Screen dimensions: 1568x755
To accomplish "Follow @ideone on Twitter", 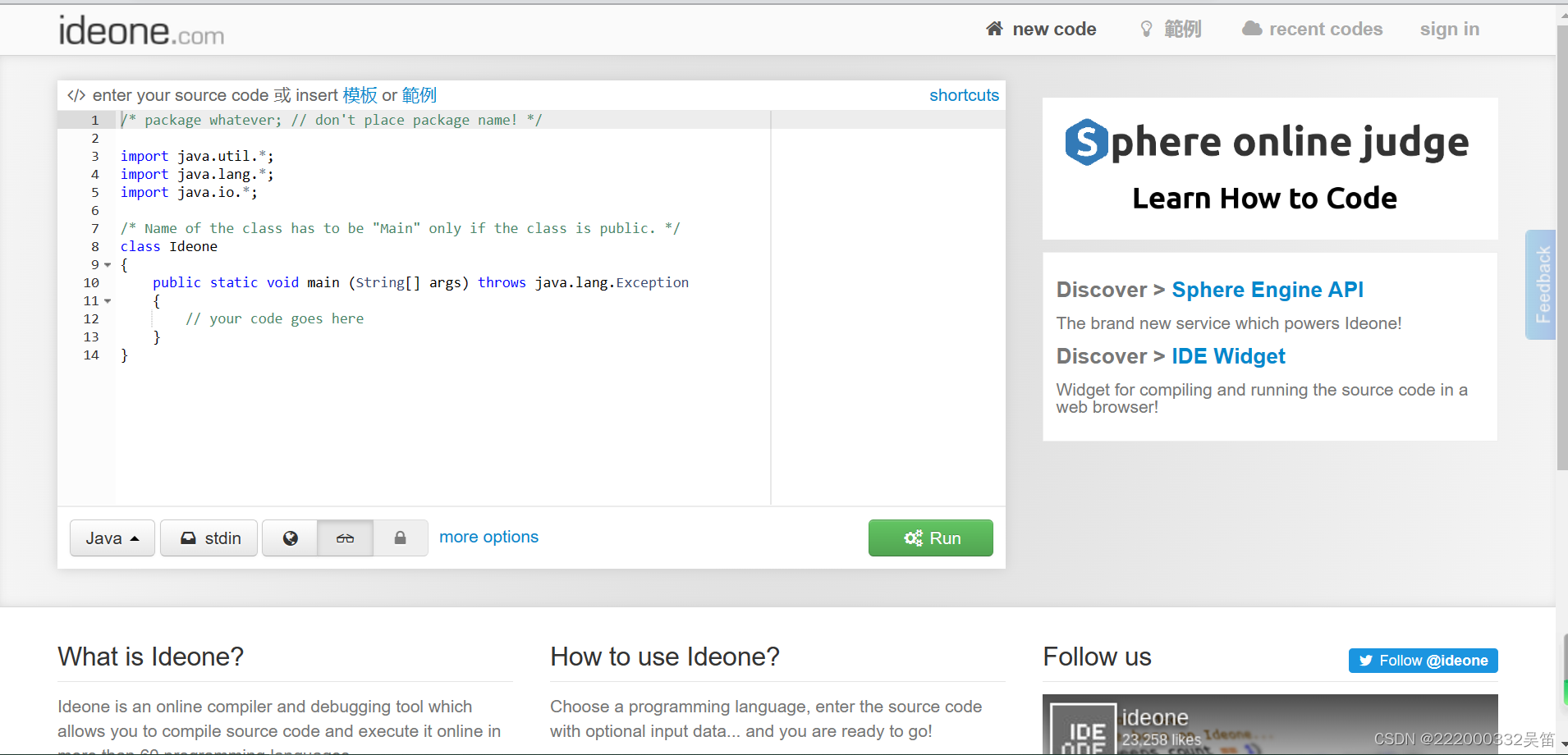I will 1423,661.
